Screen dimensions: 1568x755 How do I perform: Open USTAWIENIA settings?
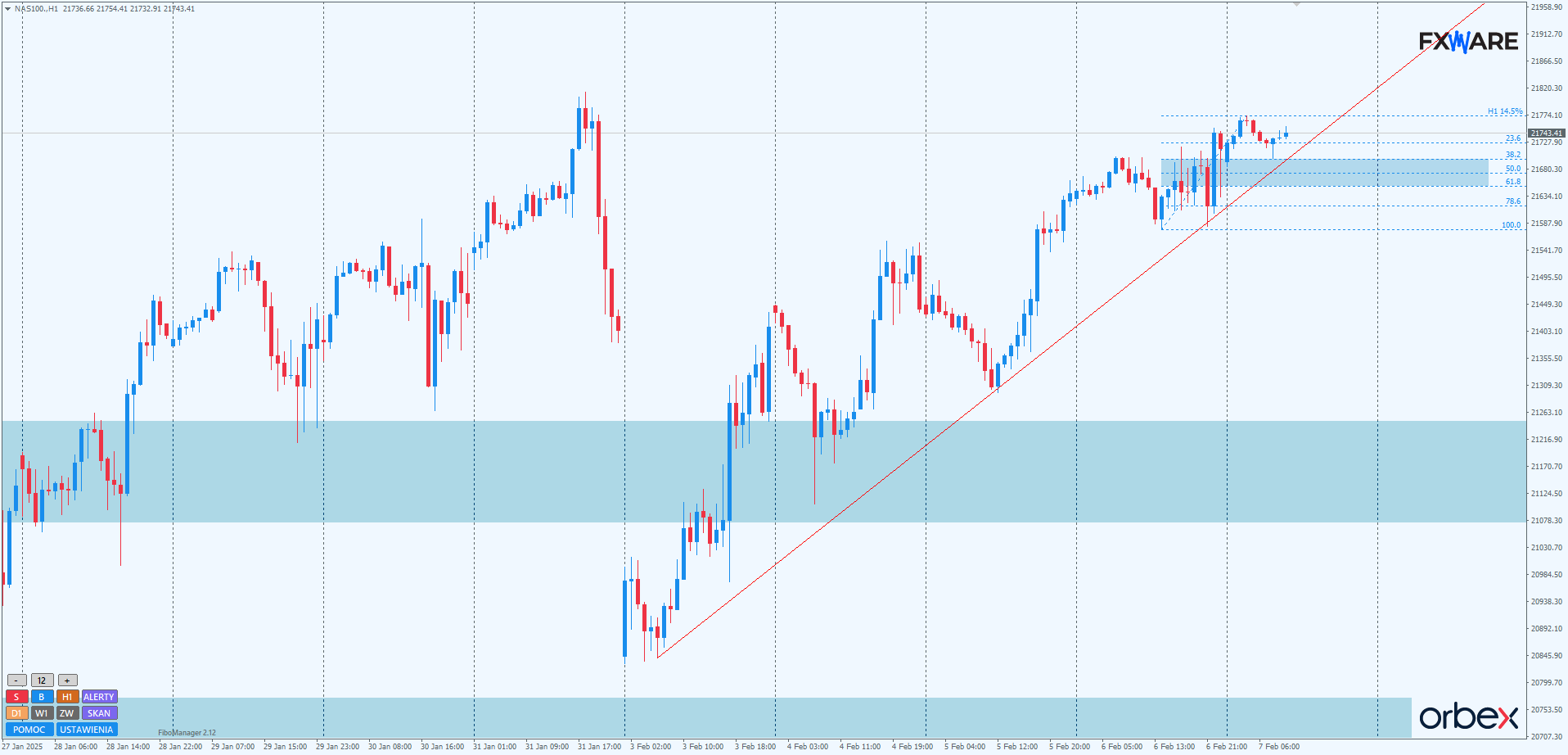tap(87, 730)
